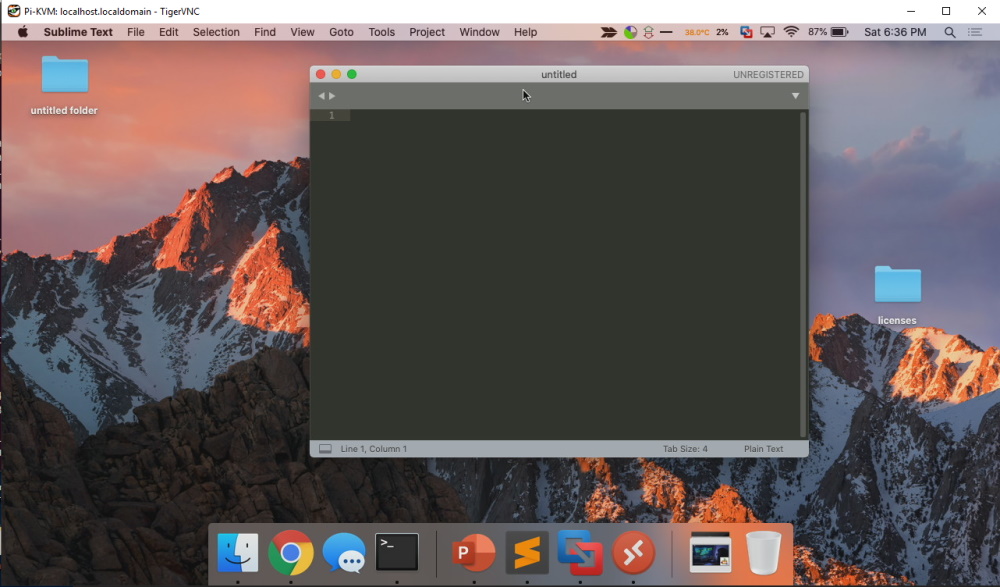
Task: Open the Sublime Text application menu
Action: coord(78,32)
